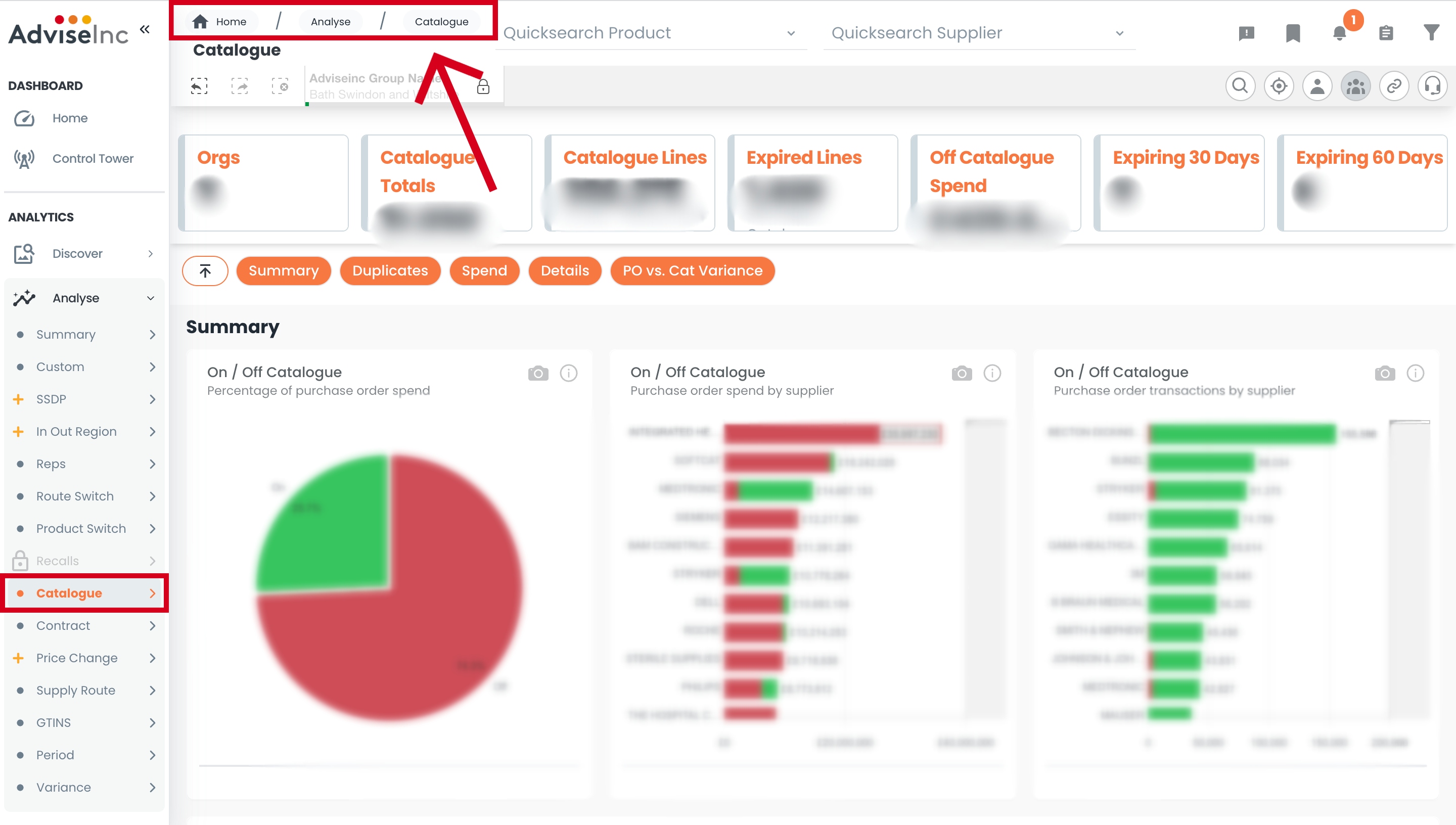Toggle the selection lock padlock icon
1456x825 pixels.
click(x=483, y=86)
